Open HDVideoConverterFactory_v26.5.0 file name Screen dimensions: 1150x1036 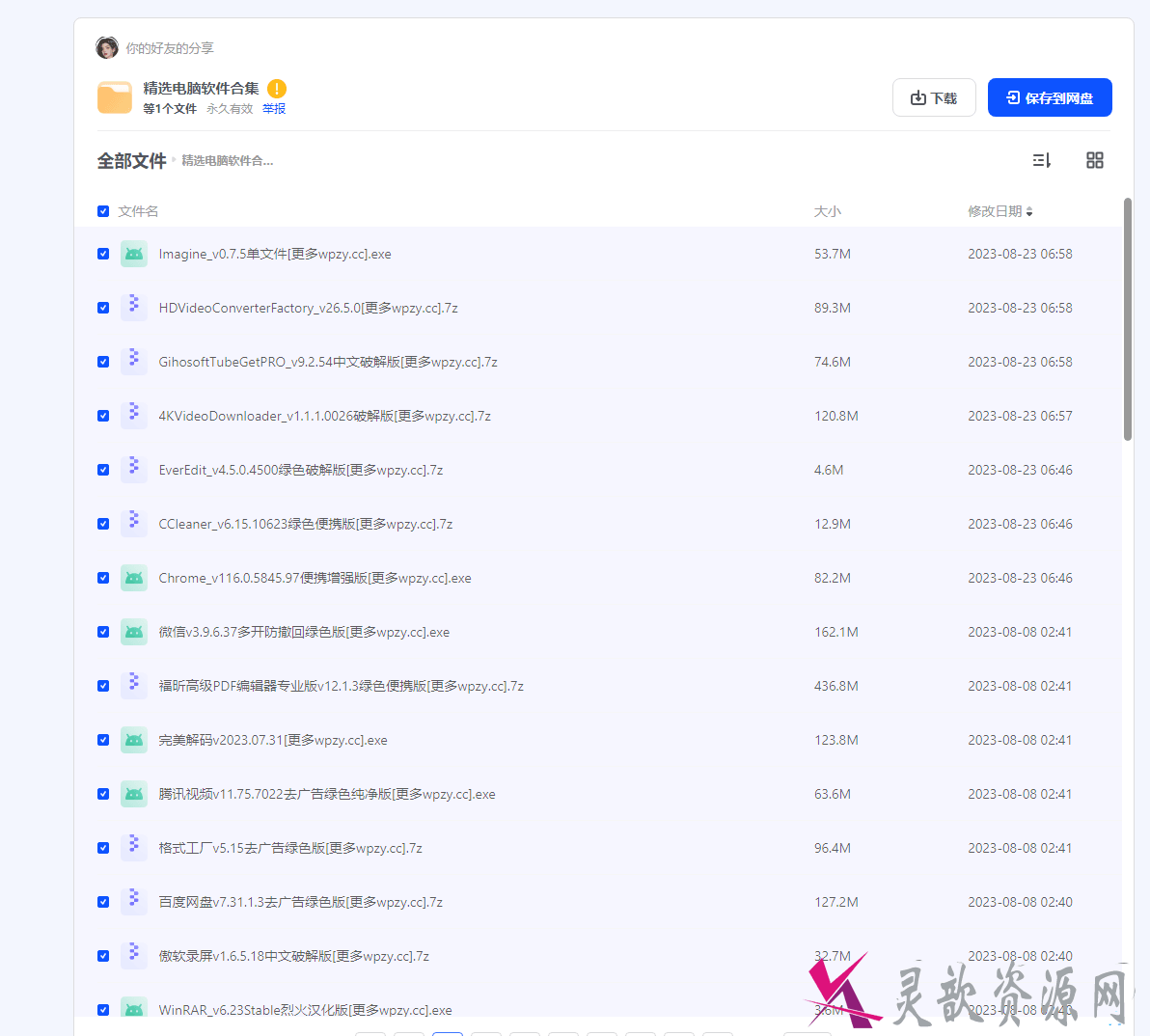click(x=308, y=308)
